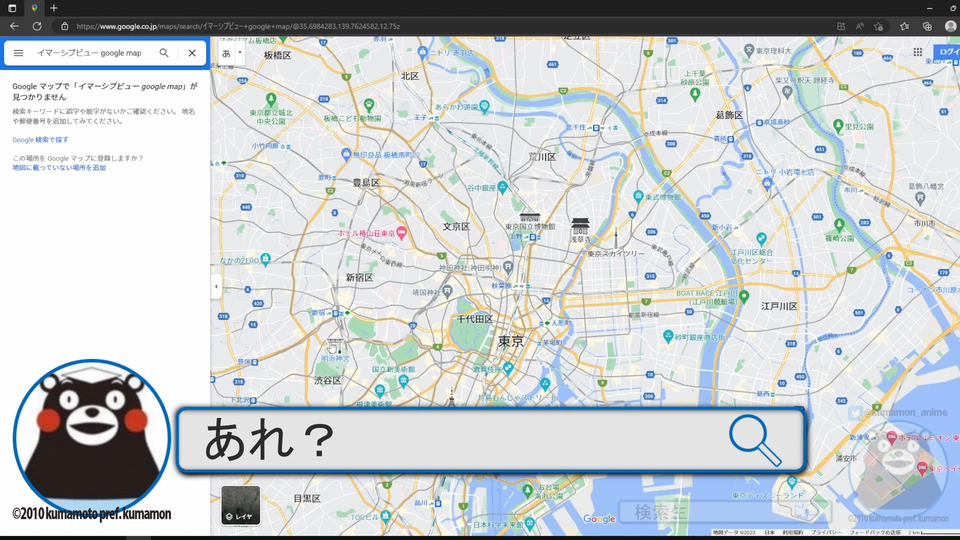Viewport: 960px width, 540px height.
Task: Click the 新宿区 ward label
Action: tap(359, 278)
